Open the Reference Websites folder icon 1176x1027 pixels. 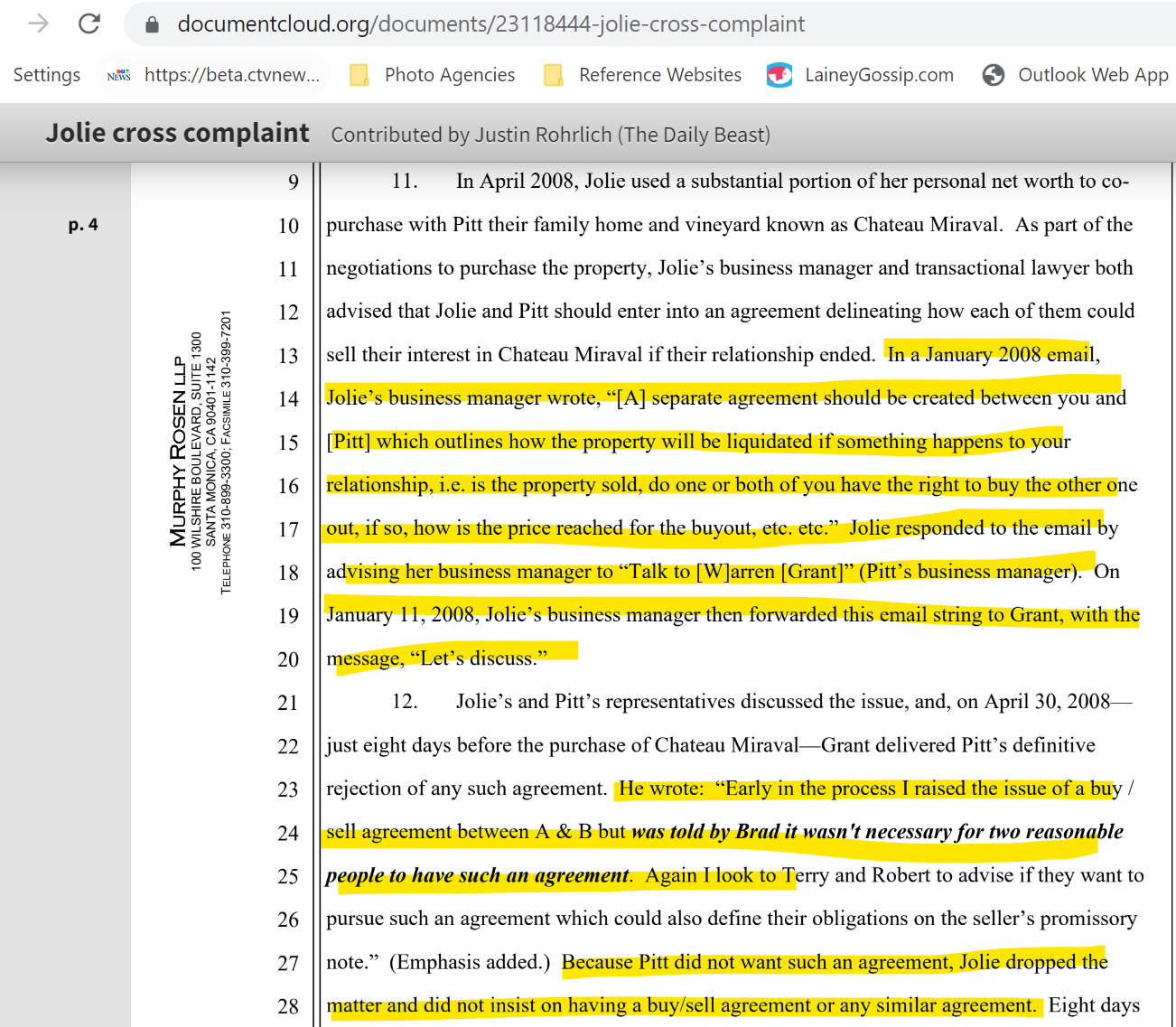pyautogui.click(x=554, y=75)
